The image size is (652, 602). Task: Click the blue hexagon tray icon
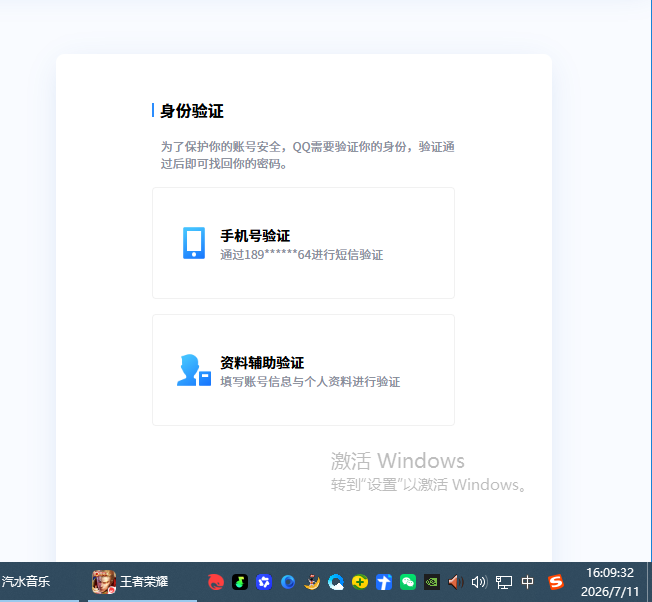pos(264,582)
